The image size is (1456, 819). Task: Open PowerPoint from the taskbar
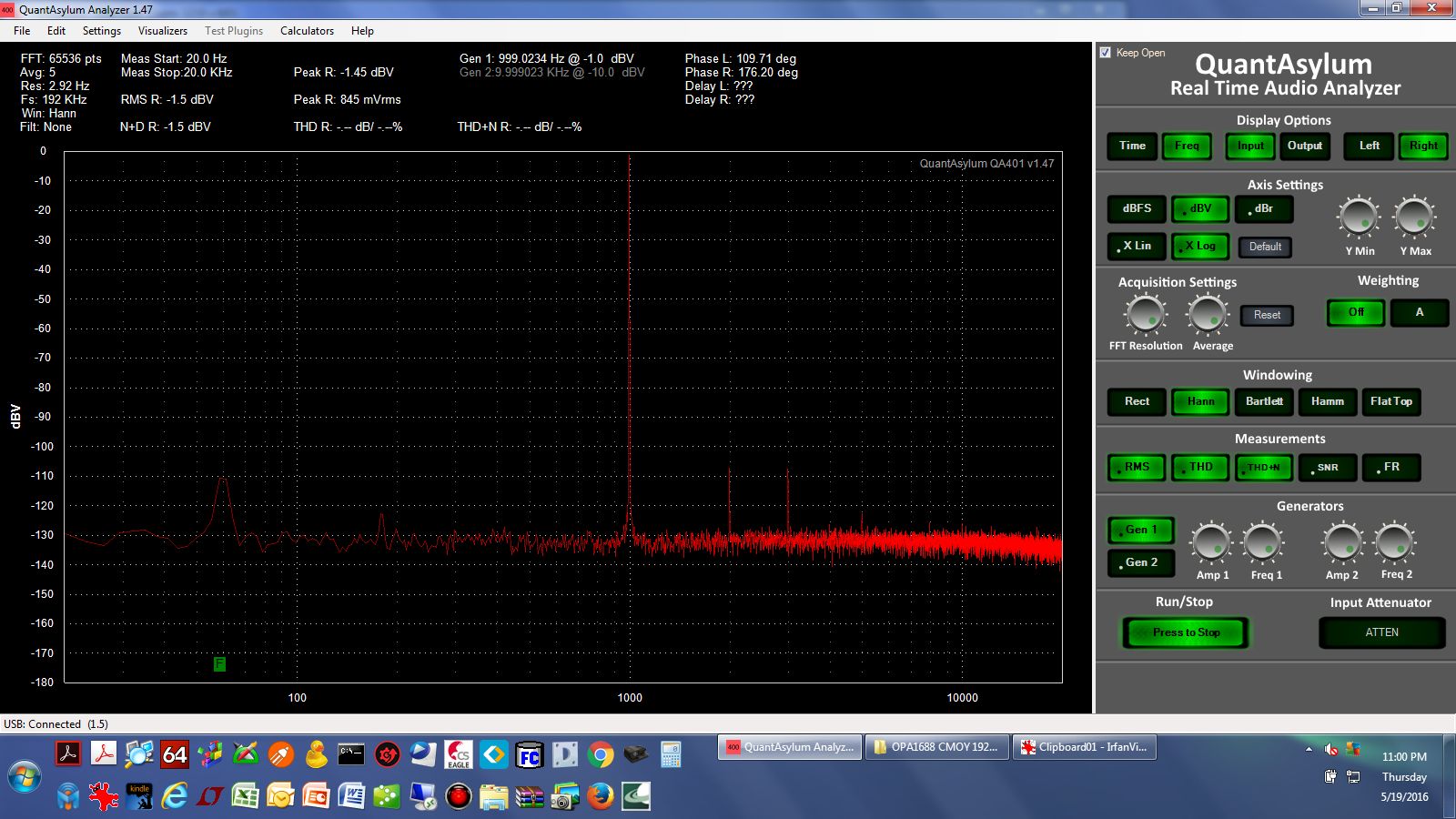point(317,797)
